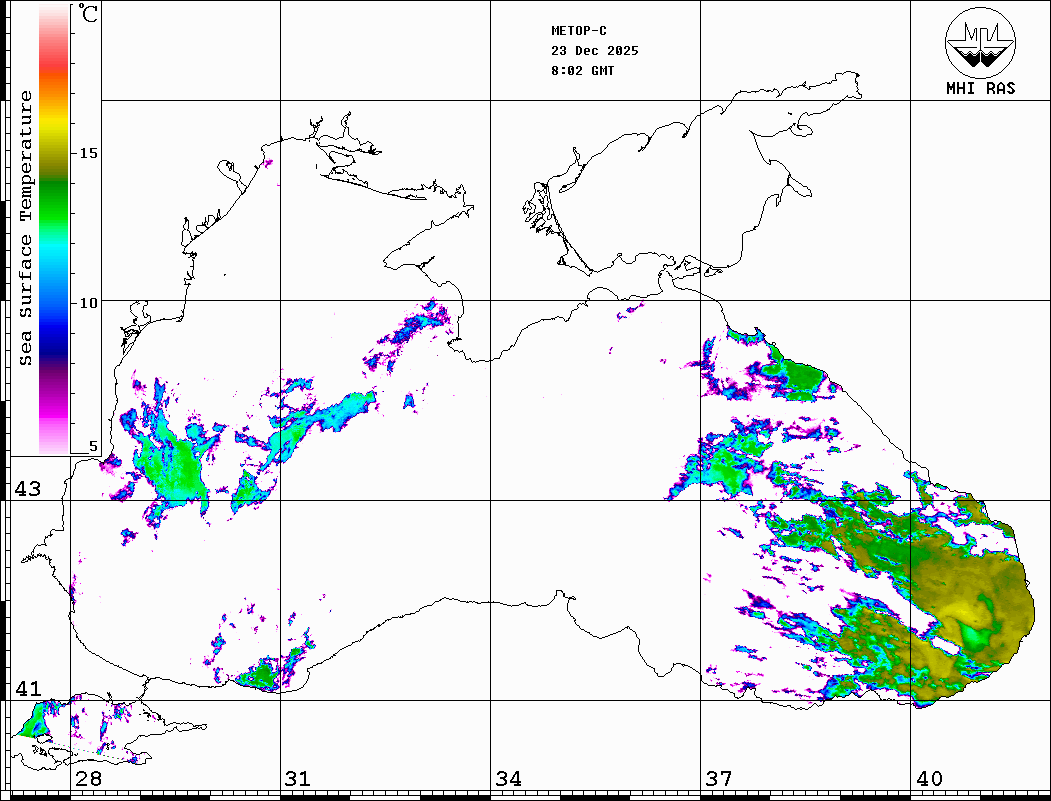Image resolution: width=1051 pixels, height=801 pixels.
Task: Select the METOP-C satellite label
Action: click(579, 31)
